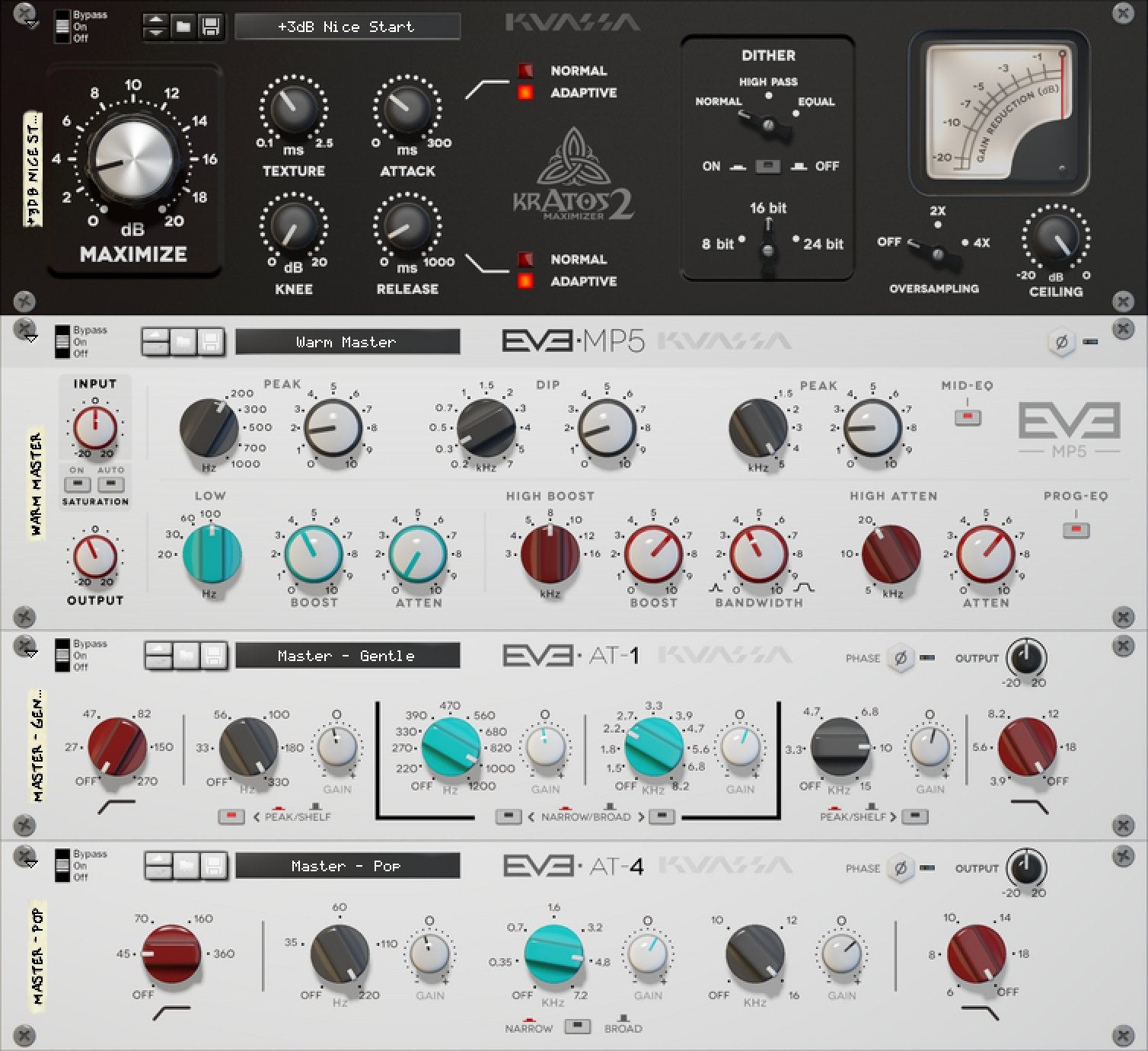The height and width of the screenshot is (1051, 1148).
Task: Toggle the PROG-EQ switch on EVE MP5
Action: (1076, 530)
